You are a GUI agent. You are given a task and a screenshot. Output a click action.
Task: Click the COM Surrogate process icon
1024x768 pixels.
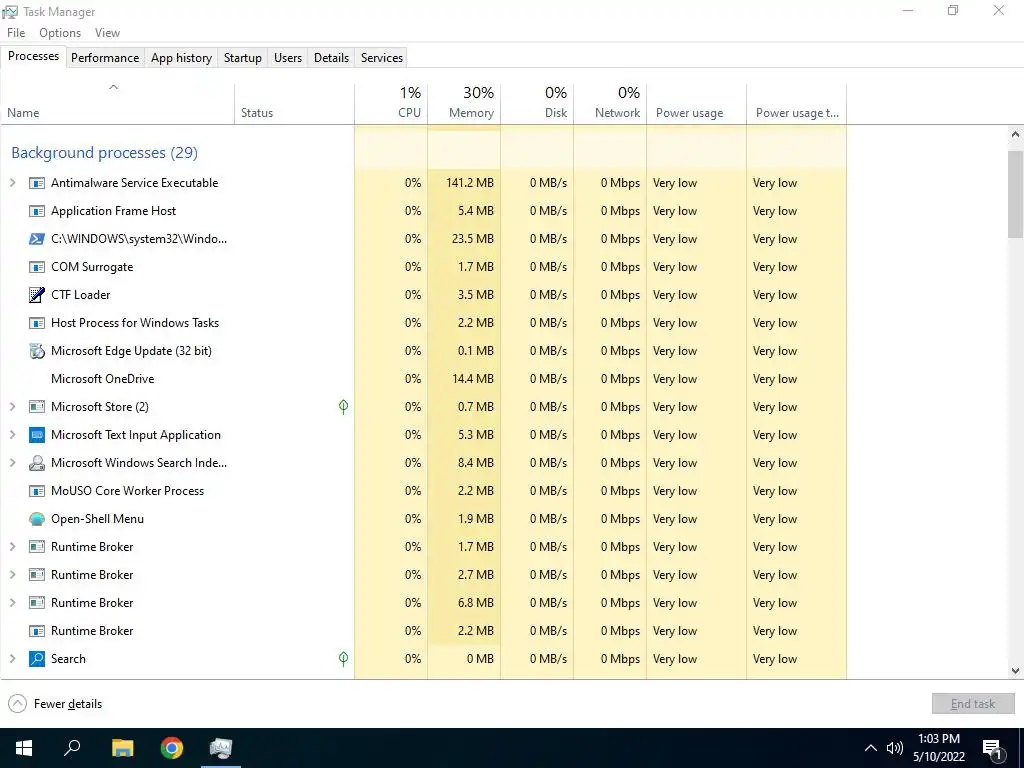pos(37,267)
